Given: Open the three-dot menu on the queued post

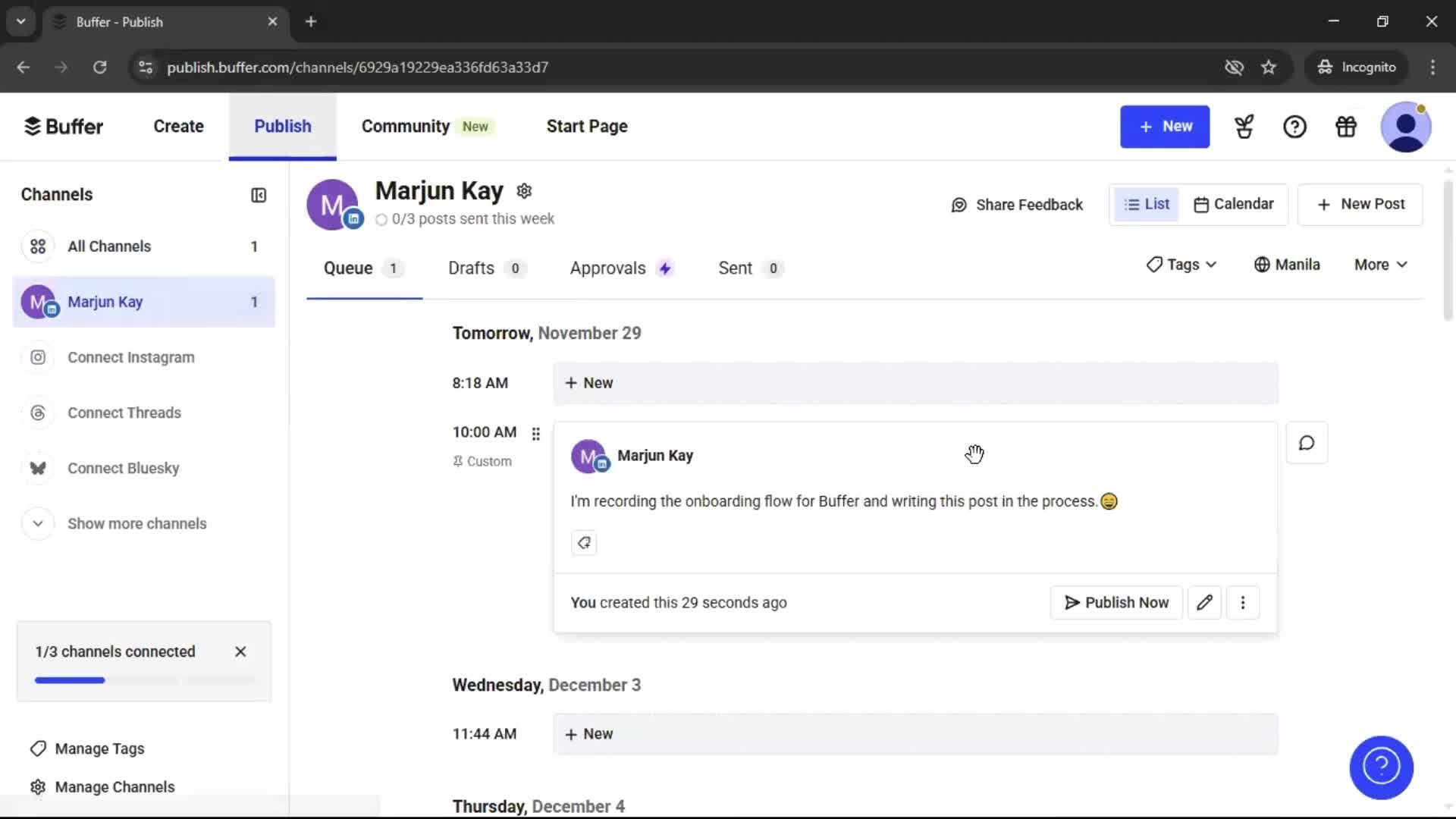Looking at the screenshot, I should 1243,602.
